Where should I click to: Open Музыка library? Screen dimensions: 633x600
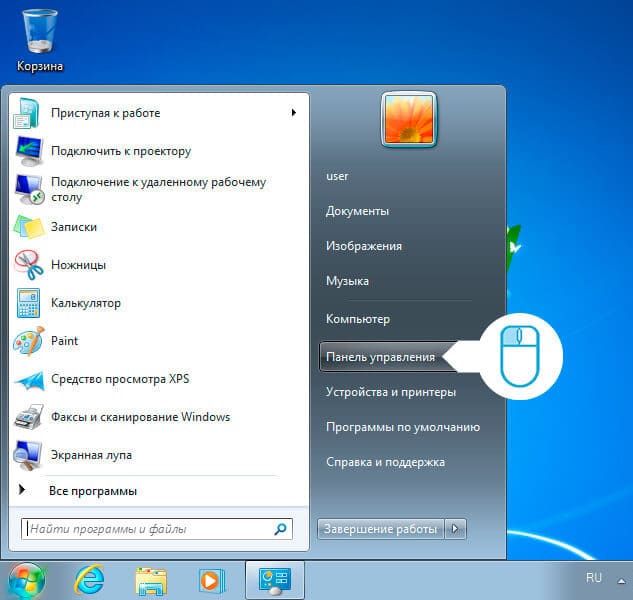click(347, 281)
